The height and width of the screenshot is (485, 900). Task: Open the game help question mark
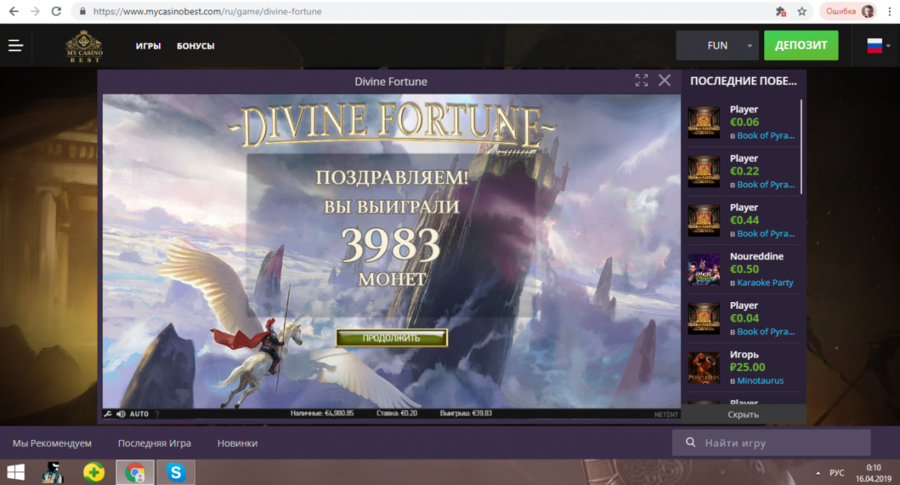click(157, 414)
